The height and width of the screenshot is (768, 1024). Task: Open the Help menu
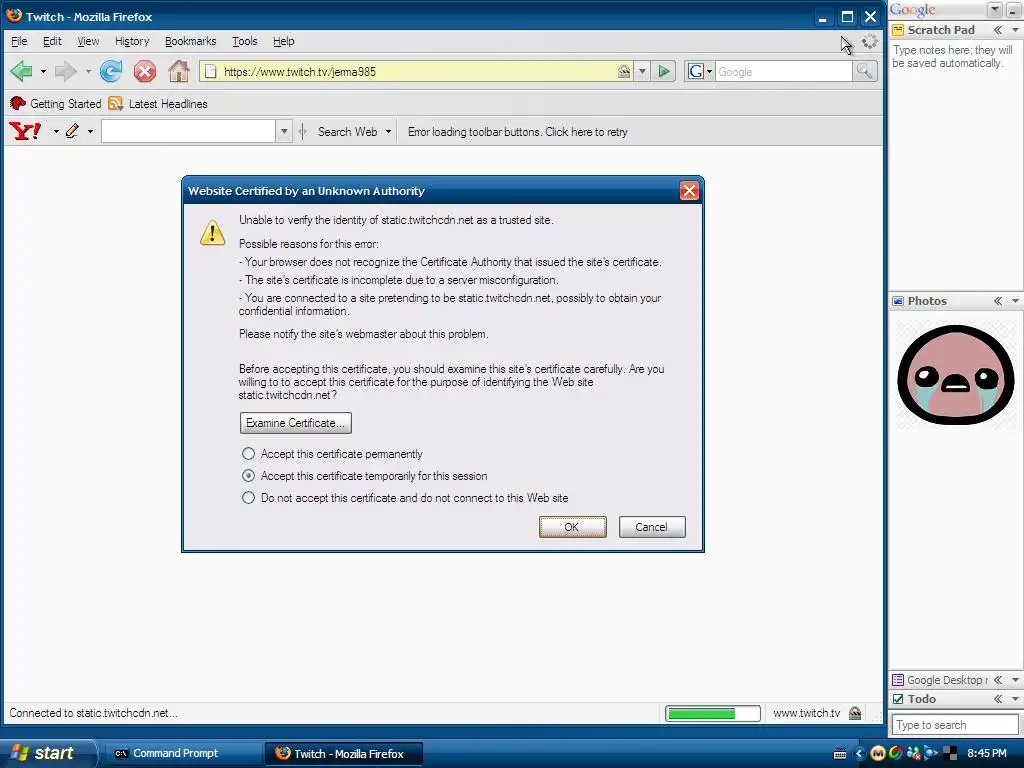pos(283,41)
